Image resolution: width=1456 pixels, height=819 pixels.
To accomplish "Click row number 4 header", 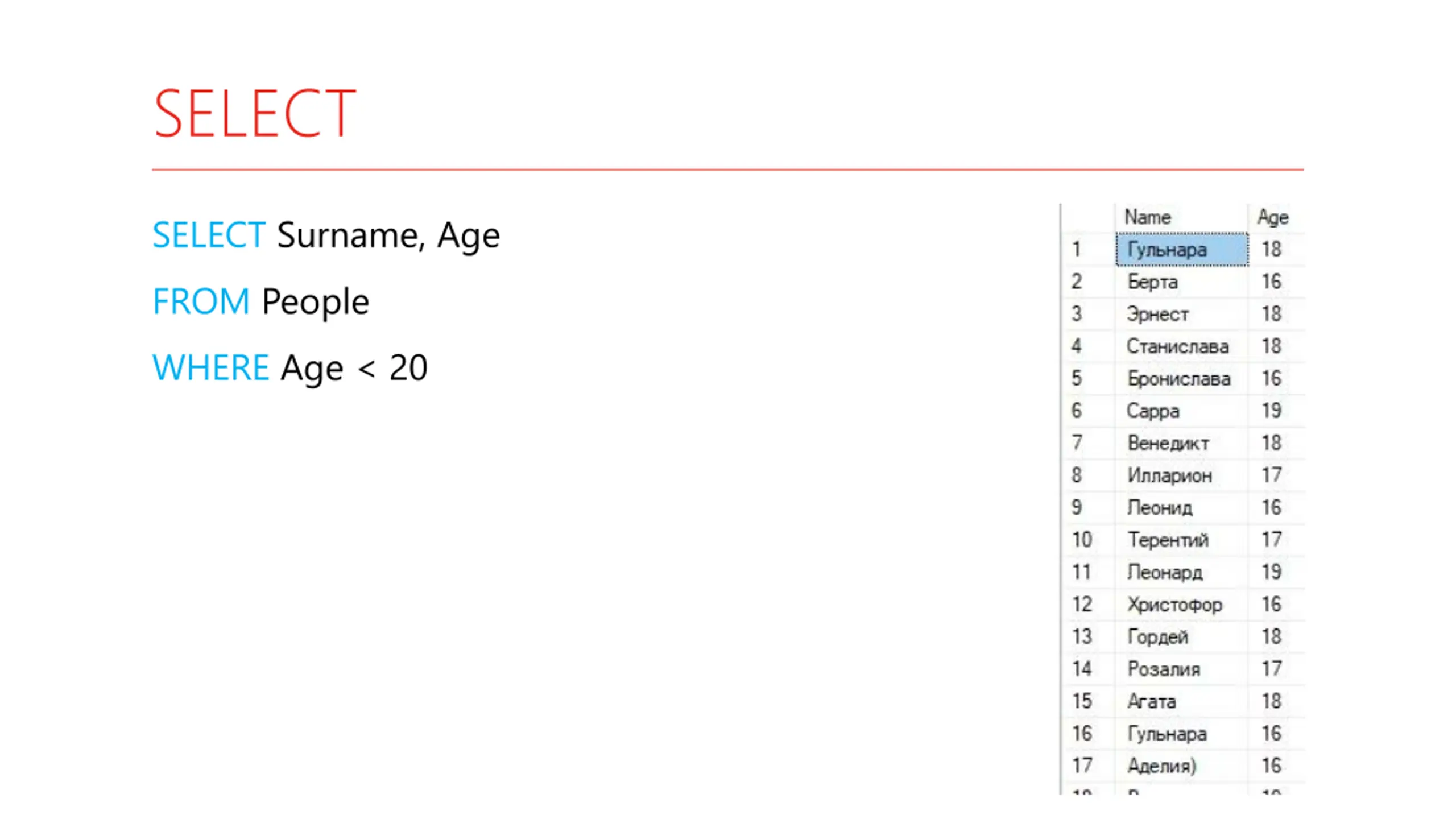I will point(1088,346).
